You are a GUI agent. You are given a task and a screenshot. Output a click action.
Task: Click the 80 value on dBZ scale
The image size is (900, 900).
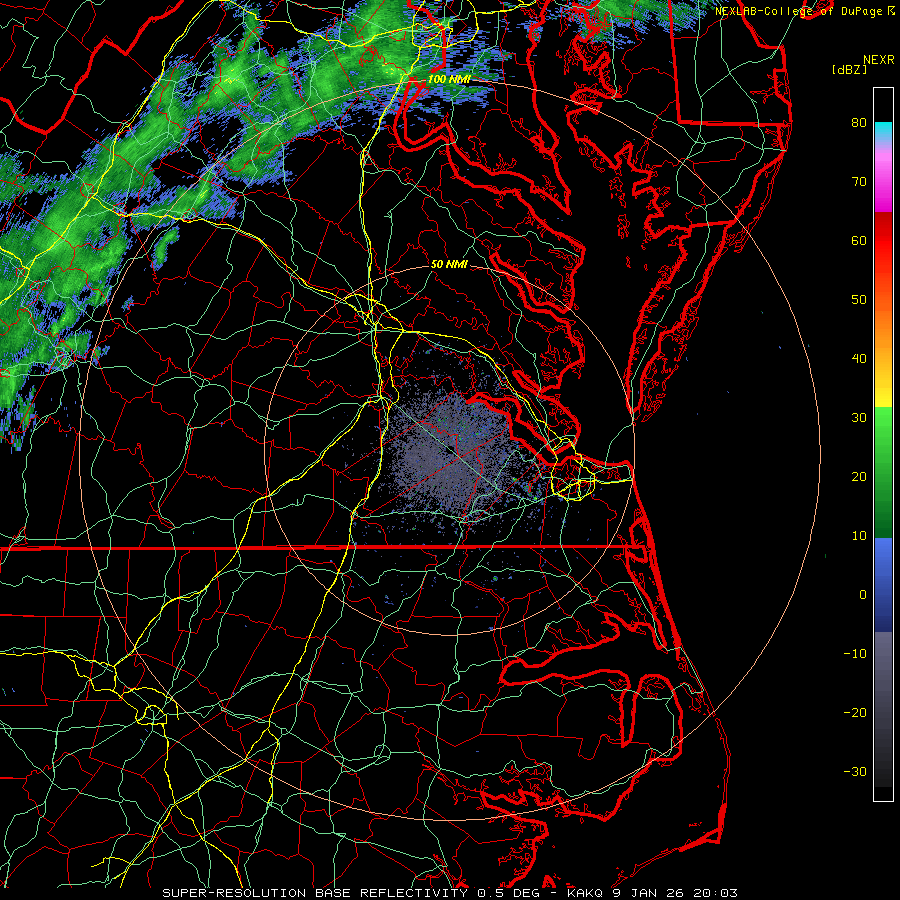tap(859, 123)
